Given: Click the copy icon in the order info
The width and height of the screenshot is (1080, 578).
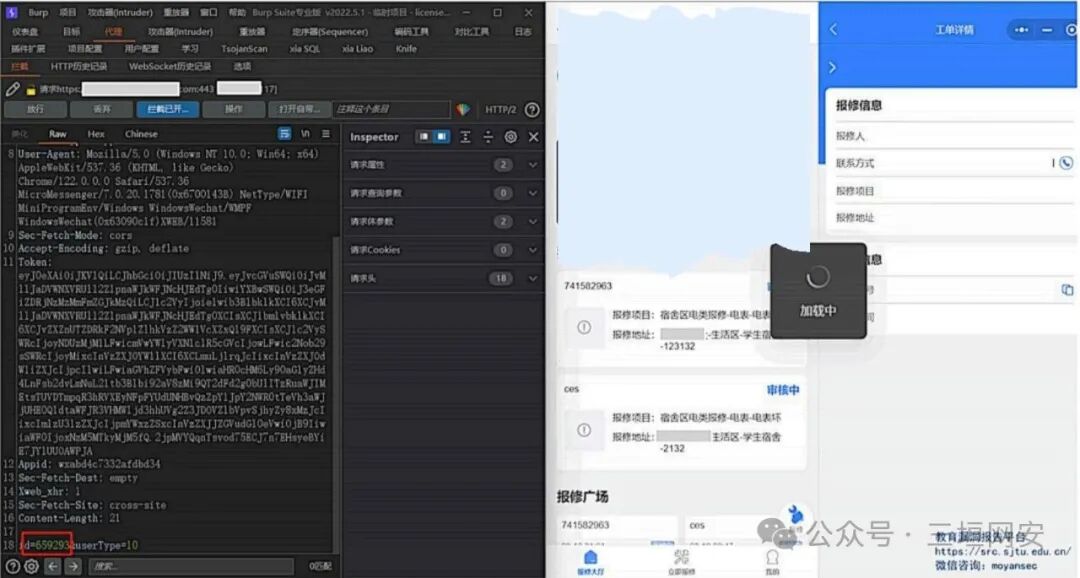Looking at the screenshot, I should (1067, 289).
